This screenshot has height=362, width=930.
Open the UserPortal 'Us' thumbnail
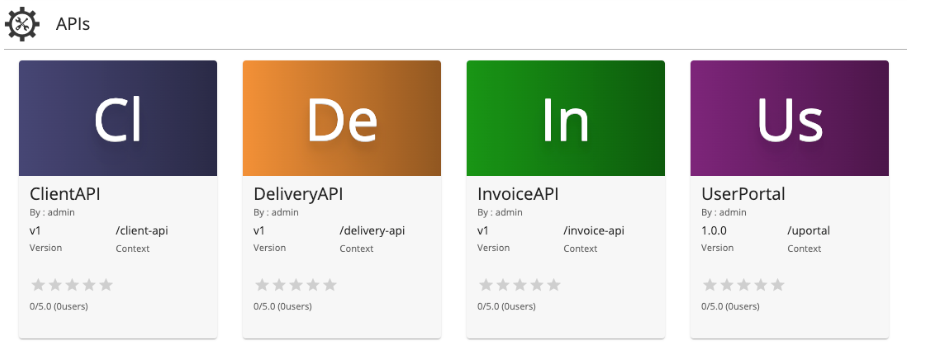[x=789, y=118]
